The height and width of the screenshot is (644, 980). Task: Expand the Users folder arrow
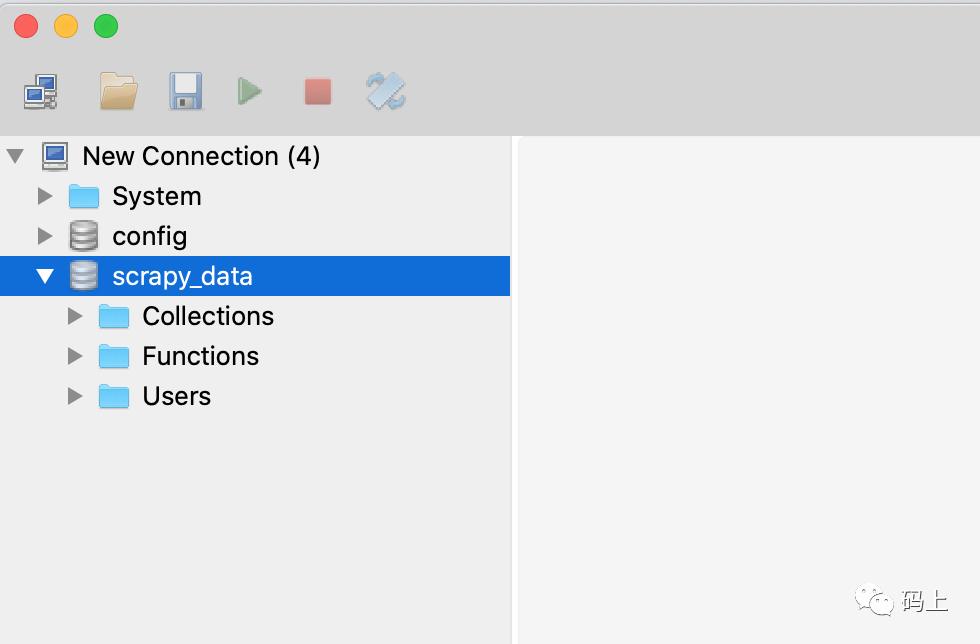point(75,396)
